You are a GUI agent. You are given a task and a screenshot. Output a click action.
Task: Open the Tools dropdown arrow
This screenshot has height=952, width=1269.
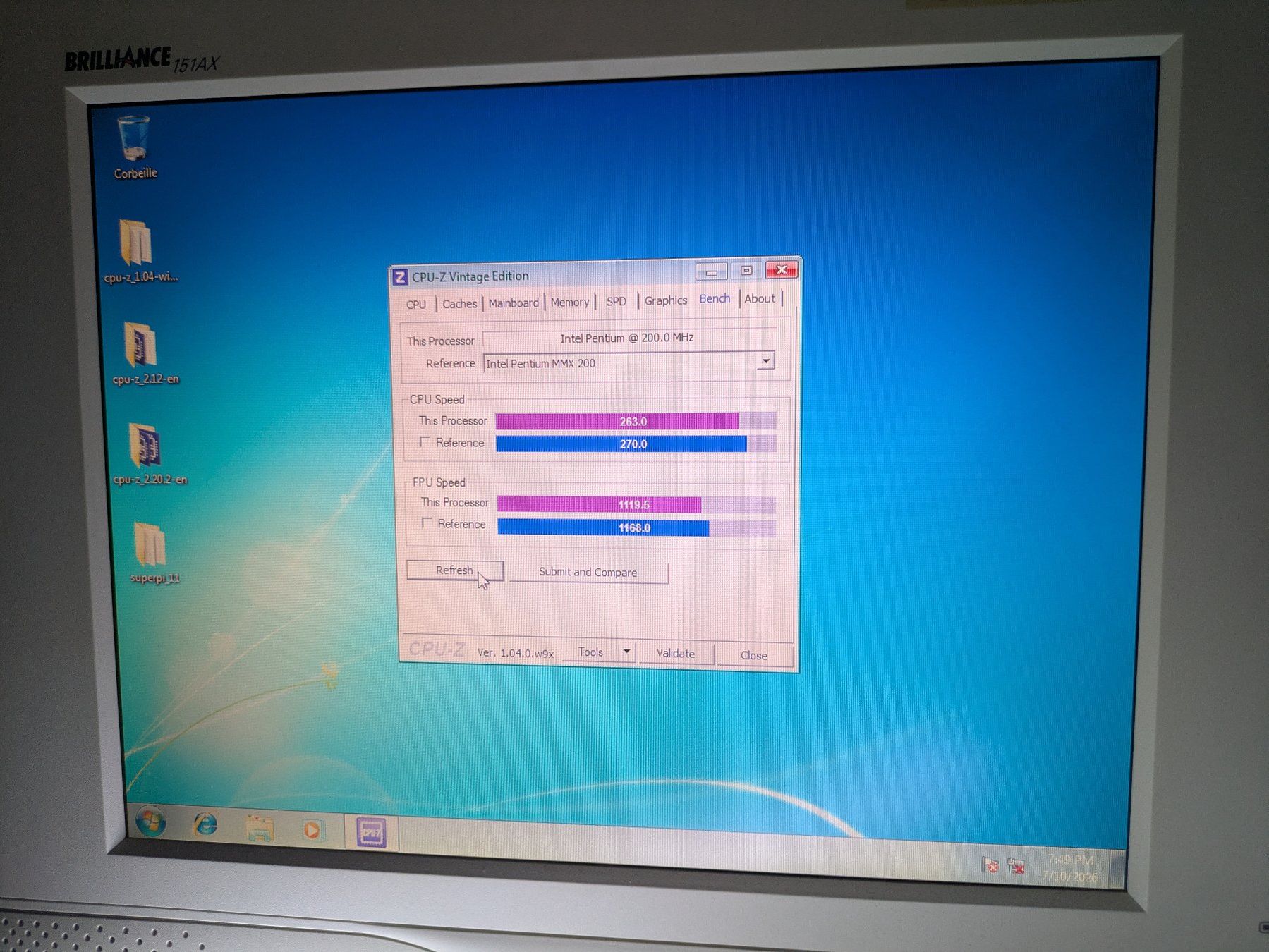pyautogui.click(x=626, y=652)
